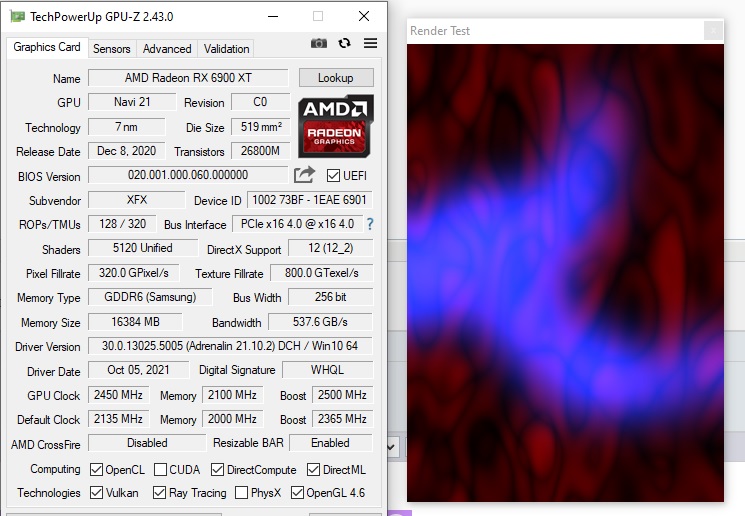745x516 pixels.
Task: Click the default Boost value 2365 MHz
Action: click(342, 419)
